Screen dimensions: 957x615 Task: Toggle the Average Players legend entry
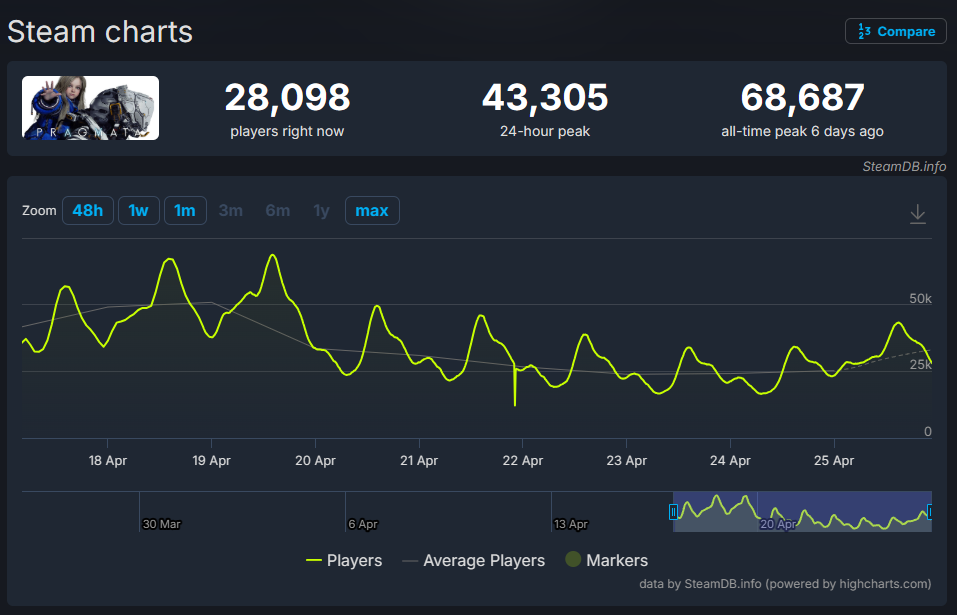(474, 560)
